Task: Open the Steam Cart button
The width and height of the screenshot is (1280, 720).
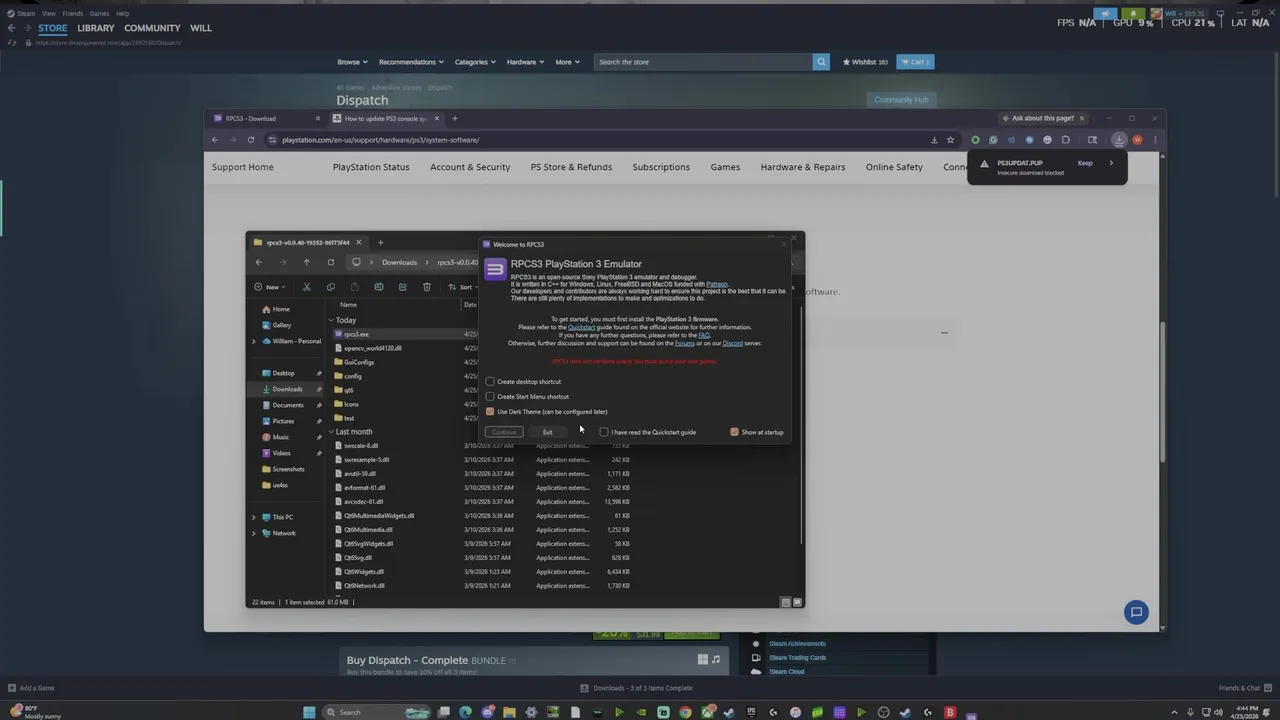Action: point(915,62)
